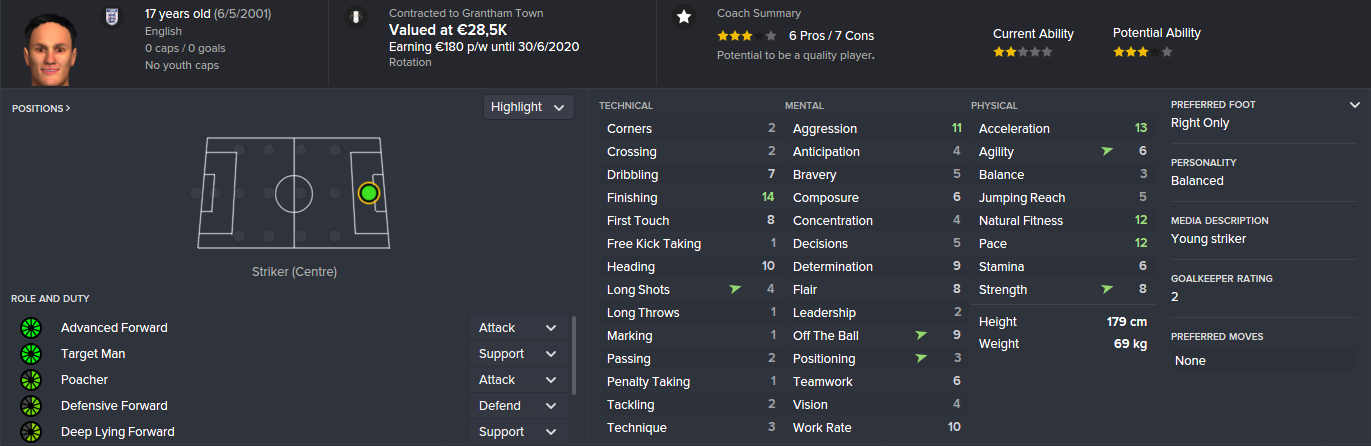
Task: Select the Target Man role suitability icon
Action: (31, 354)
